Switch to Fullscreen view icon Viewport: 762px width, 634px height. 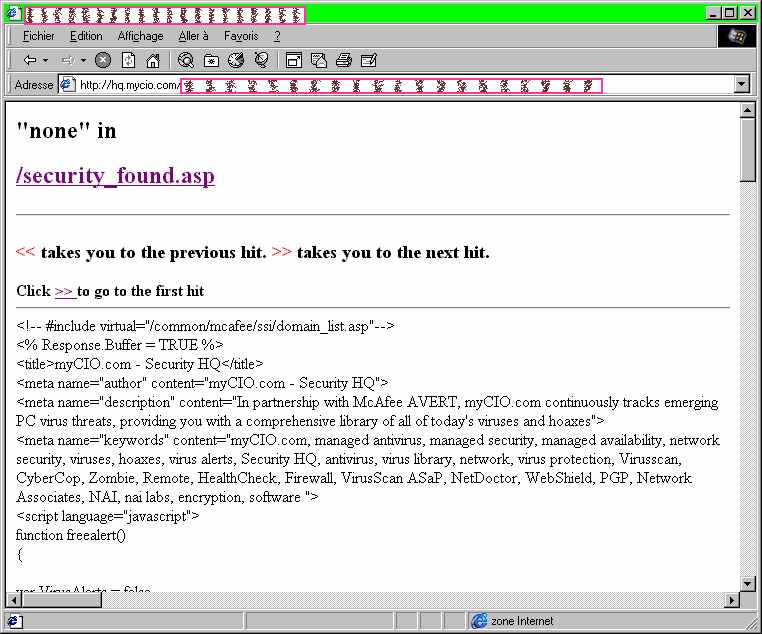(294, 60)
